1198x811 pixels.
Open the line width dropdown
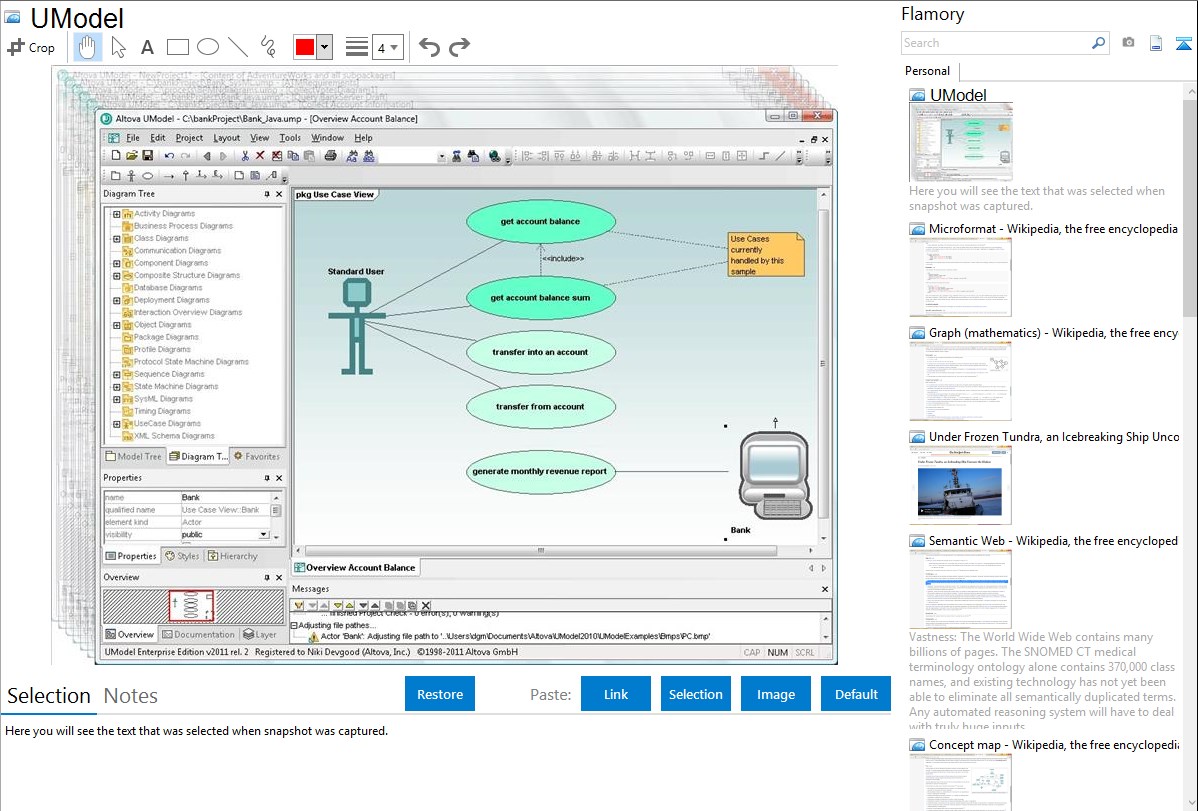click(x=387, y=47)
